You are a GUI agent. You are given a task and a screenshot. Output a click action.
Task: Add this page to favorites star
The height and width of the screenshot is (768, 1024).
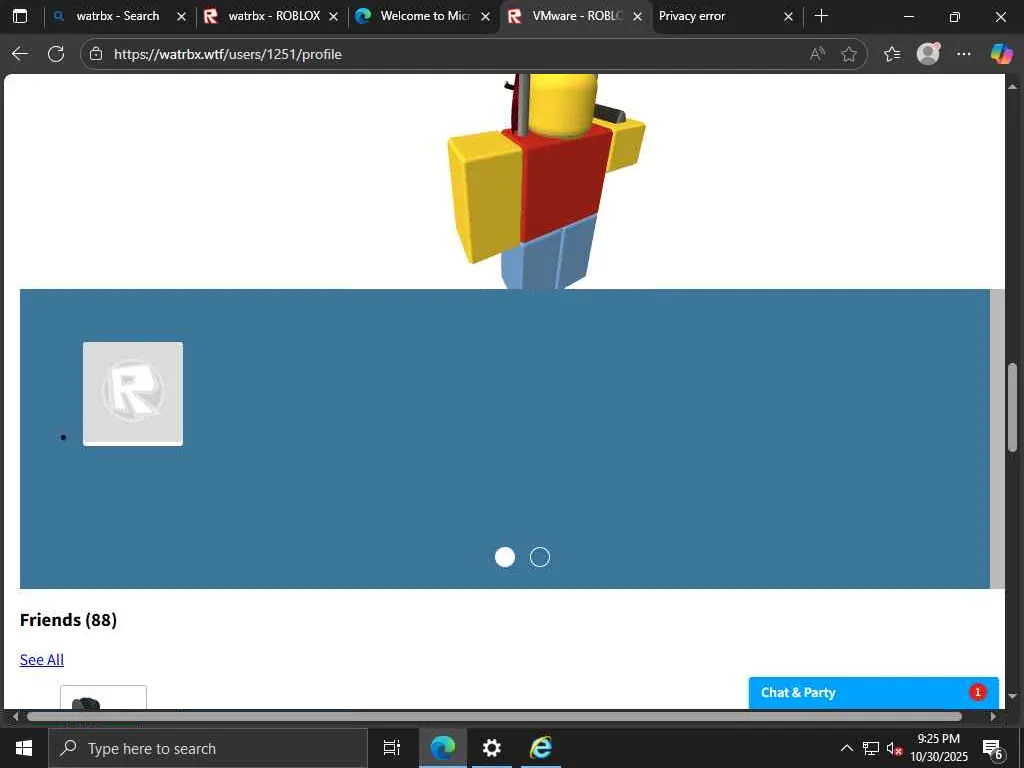coord(849,54)
